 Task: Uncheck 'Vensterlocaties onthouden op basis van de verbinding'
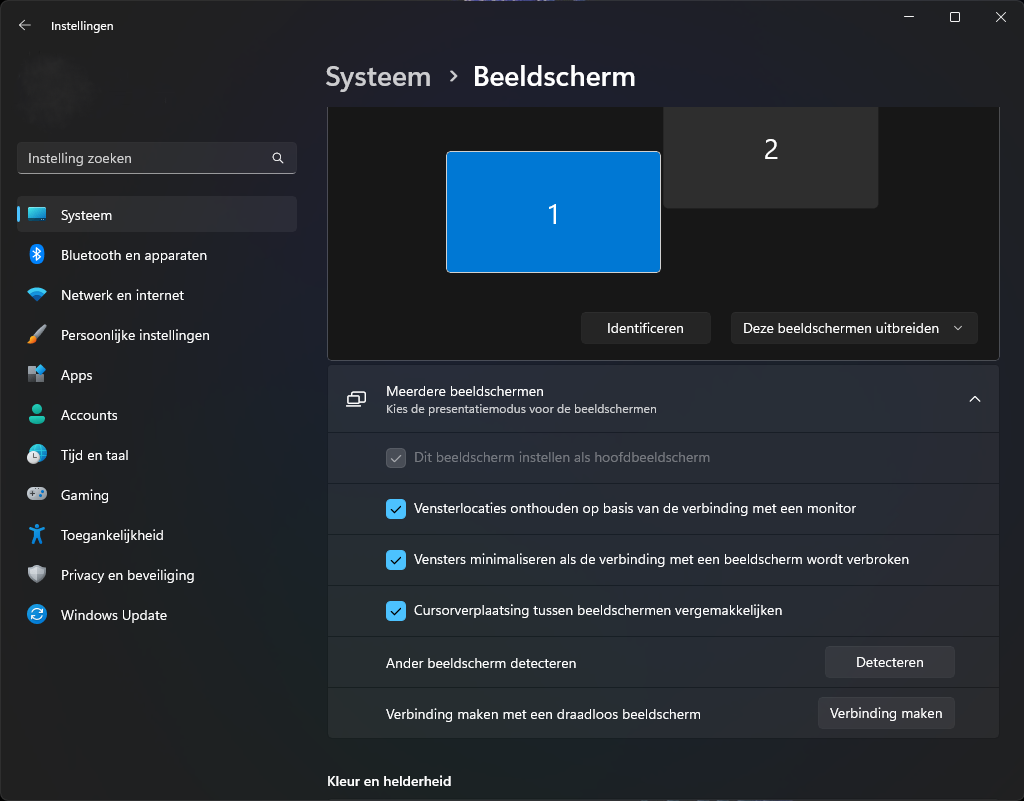click(395, 509)
